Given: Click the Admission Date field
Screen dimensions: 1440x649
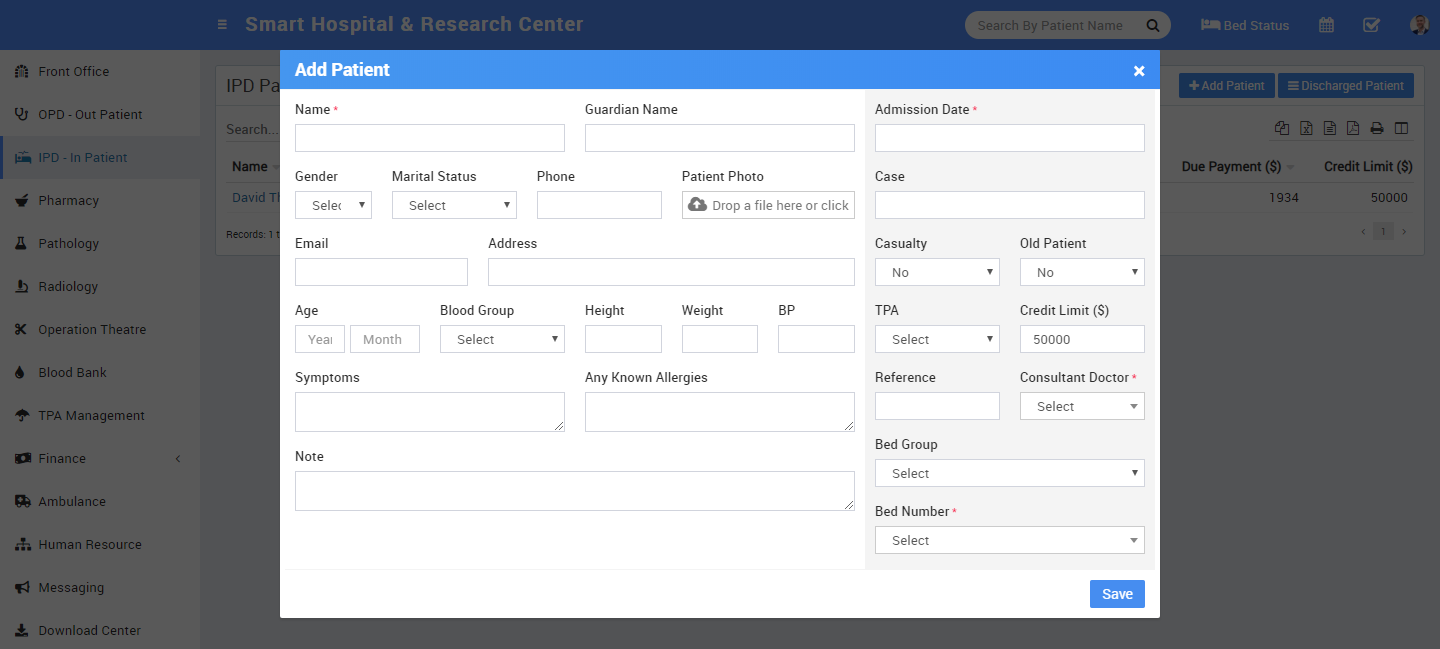Looking at the screenshot, I should point(1009,138).
